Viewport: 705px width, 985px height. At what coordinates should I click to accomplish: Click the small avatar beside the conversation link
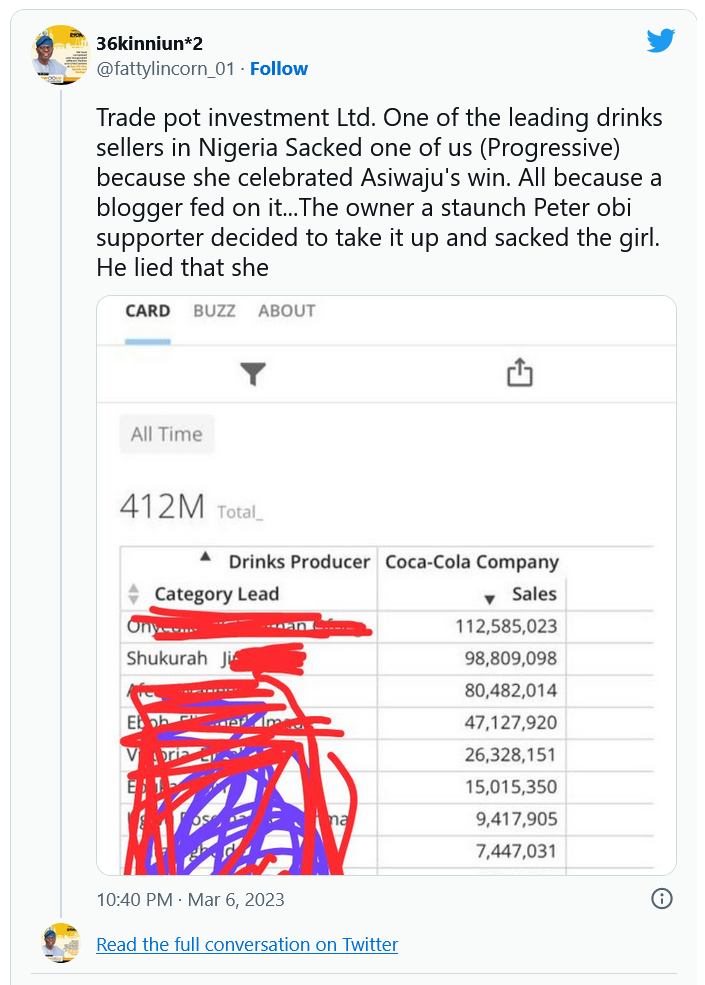point(60,943)
